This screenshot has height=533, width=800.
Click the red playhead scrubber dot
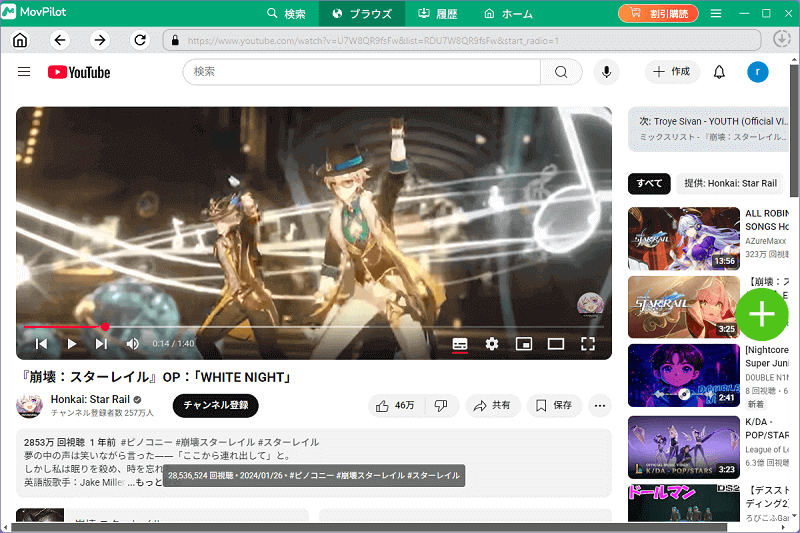(105, 326)
